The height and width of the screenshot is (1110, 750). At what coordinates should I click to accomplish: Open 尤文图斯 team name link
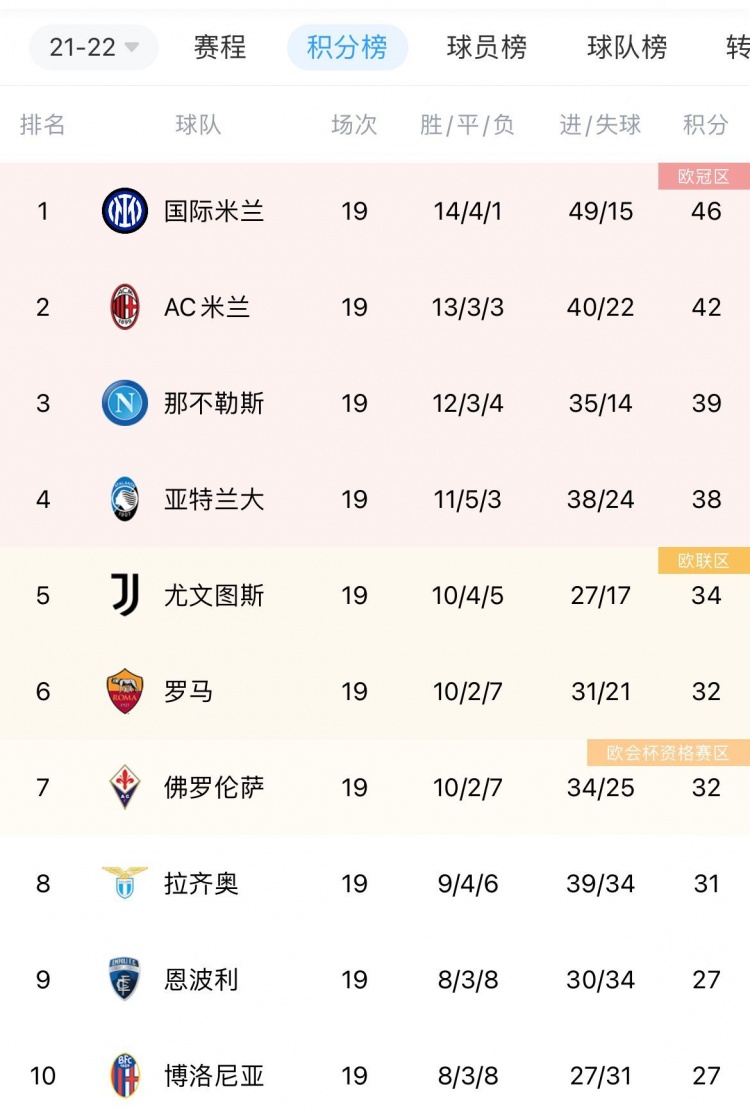(214, 595)
